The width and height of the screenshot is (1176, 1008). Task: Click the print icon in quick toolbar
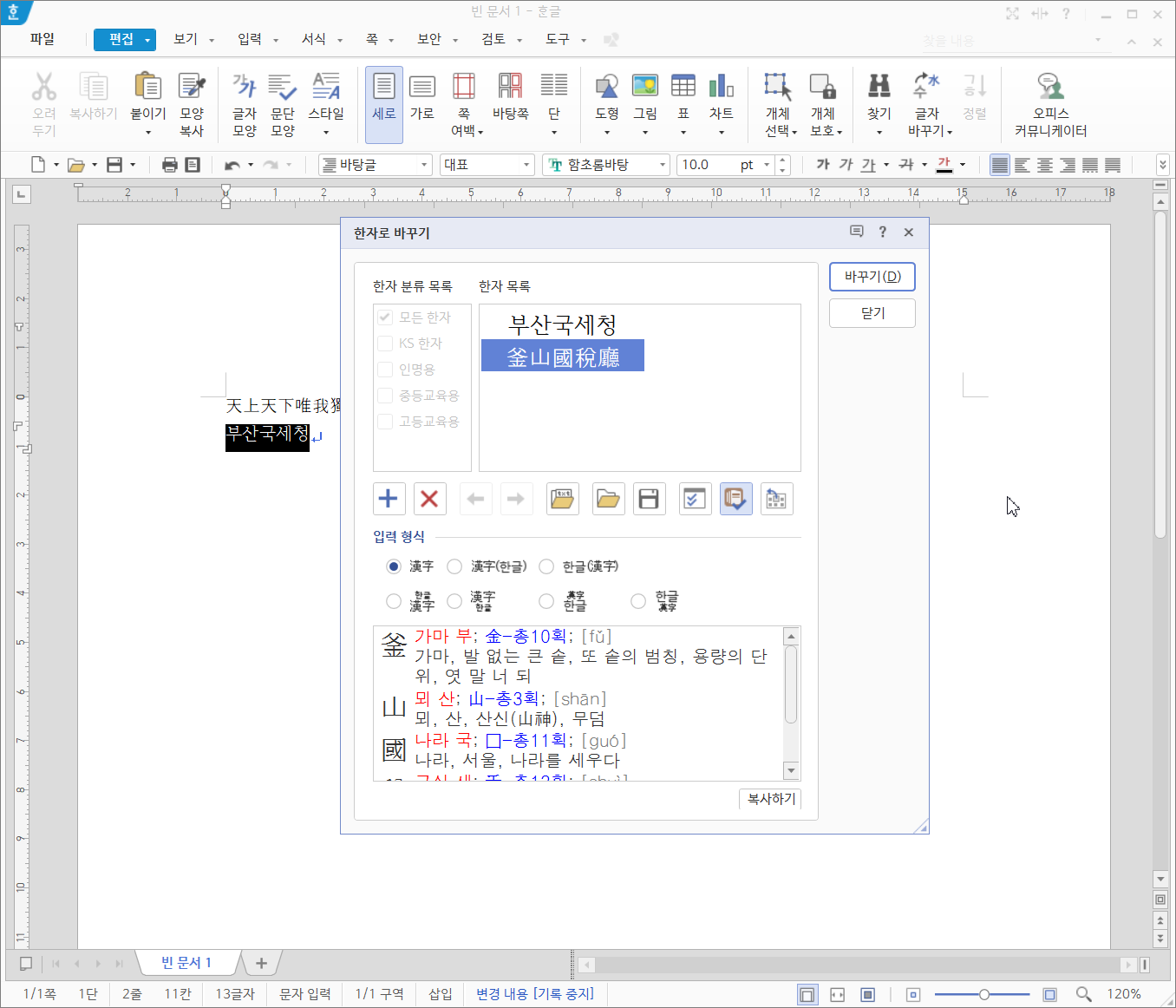pyautogui.click(x=170, y=165)
